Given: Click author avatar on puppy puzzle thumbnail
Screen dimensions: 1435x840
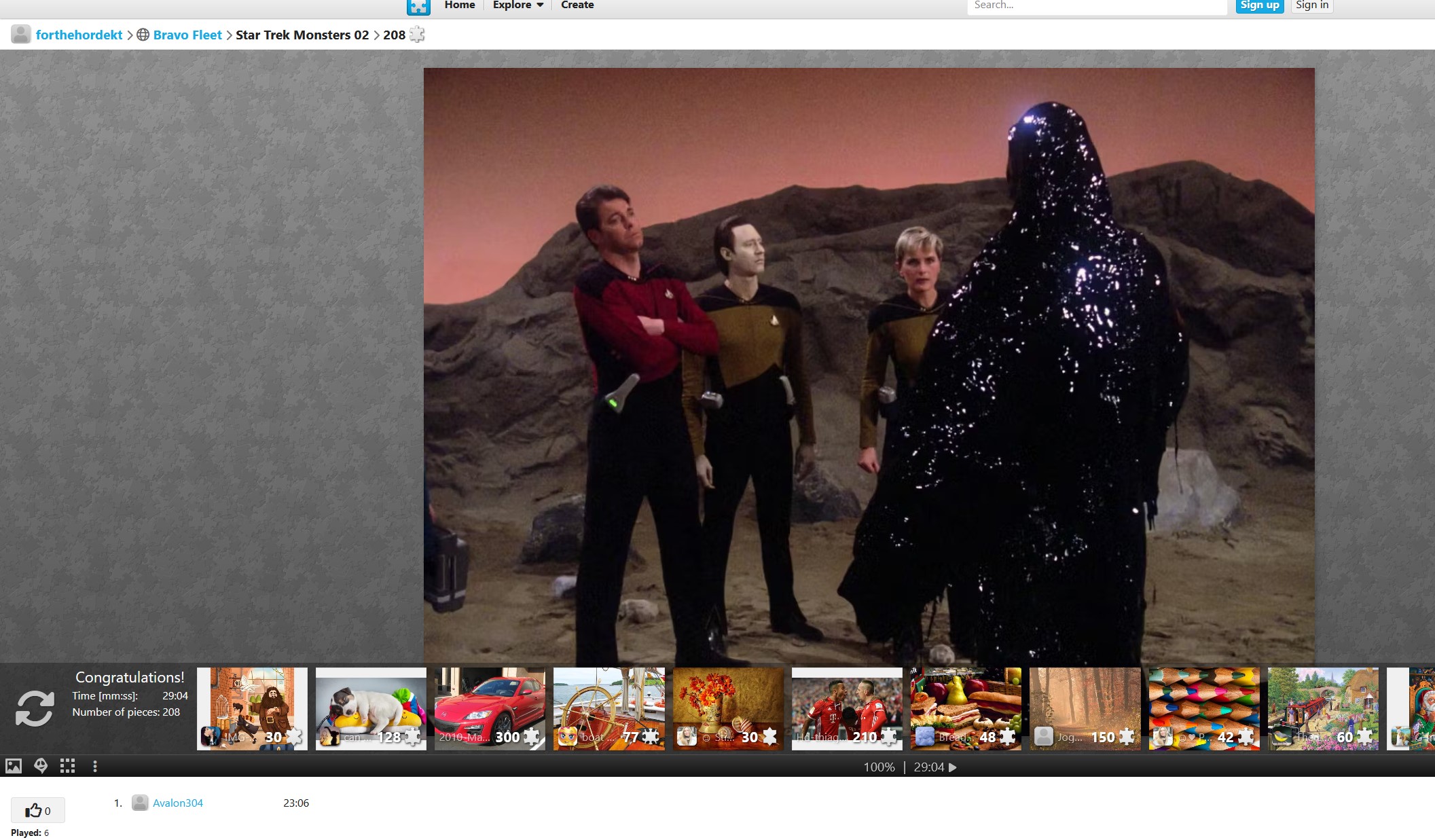Looking at the screenshot, I should (329, 736).
